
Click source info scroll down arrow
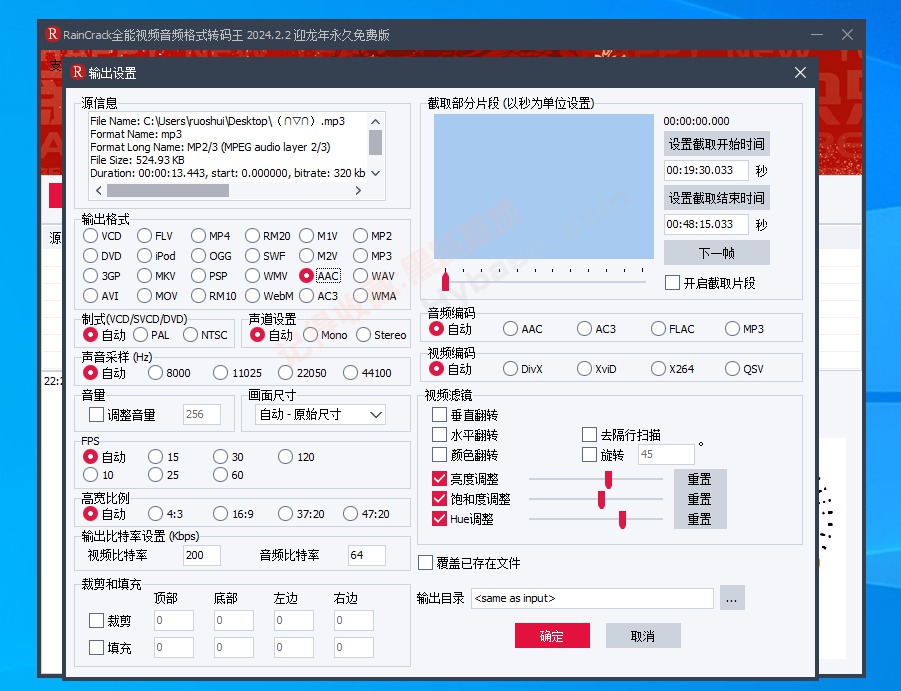375,173
